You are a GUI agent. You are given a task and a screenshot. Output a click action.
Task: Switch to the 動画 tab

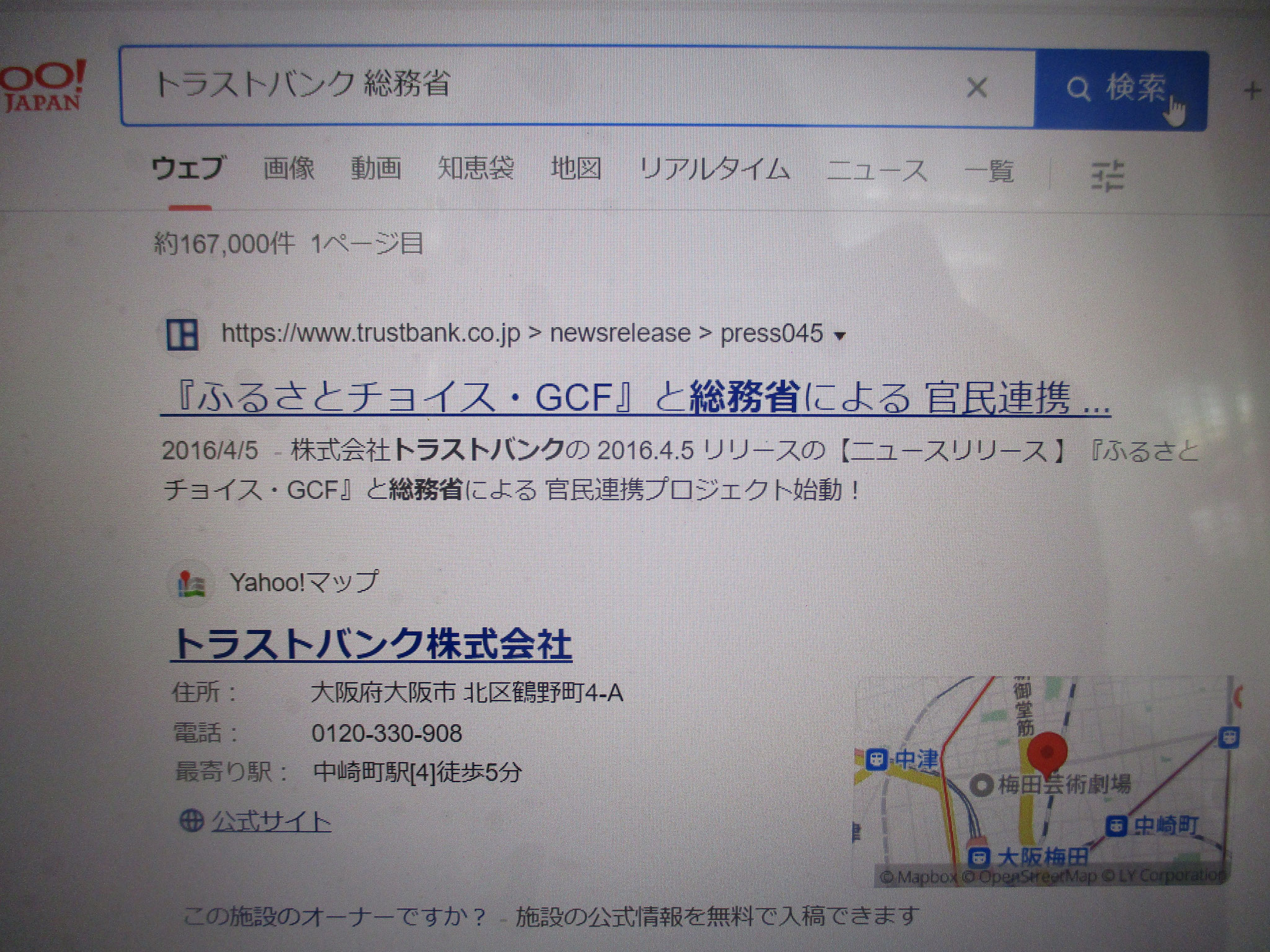coord(375,169)
